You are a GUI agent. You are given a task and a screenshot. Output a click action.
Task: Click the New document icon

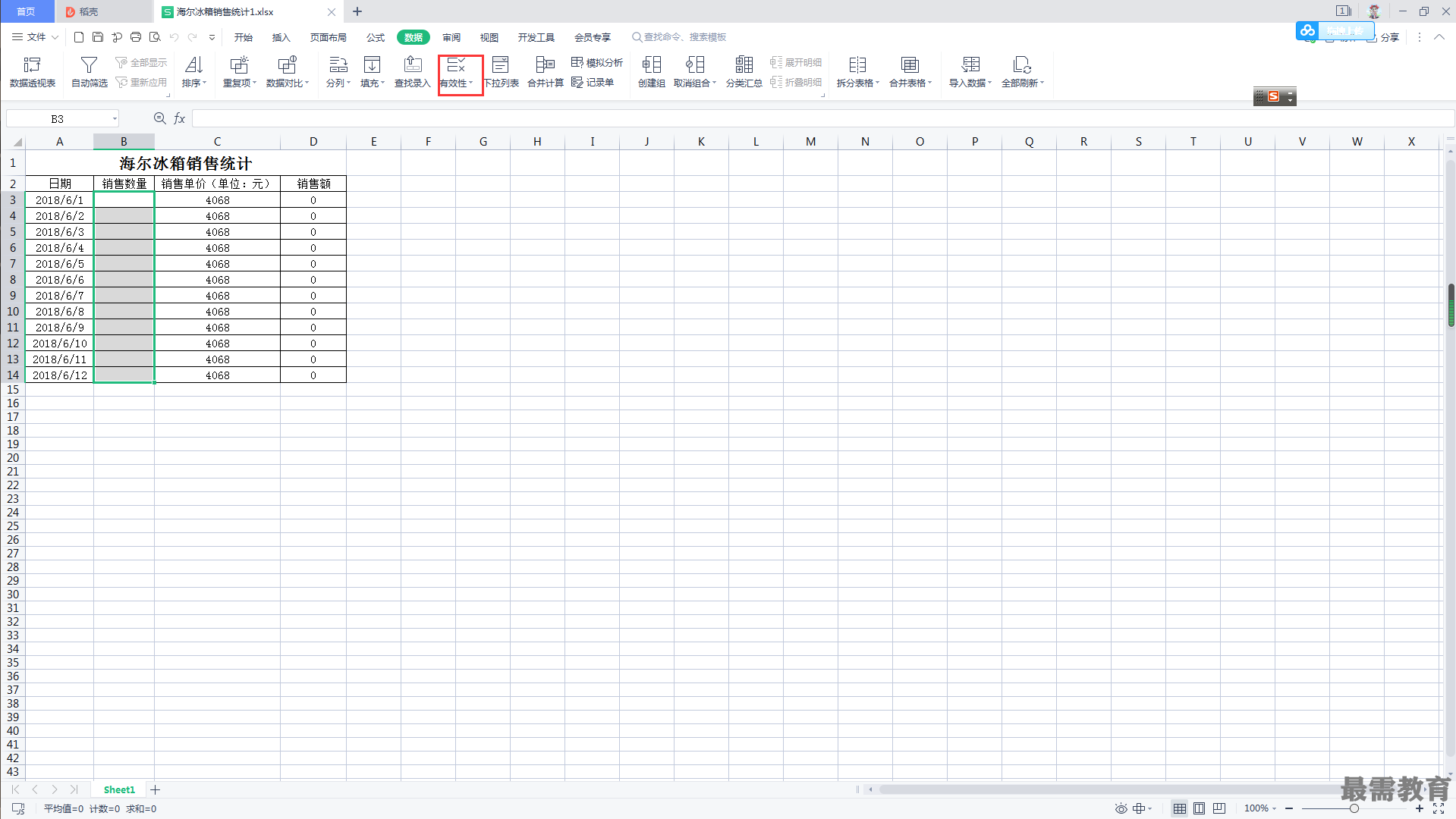point(79,36)
